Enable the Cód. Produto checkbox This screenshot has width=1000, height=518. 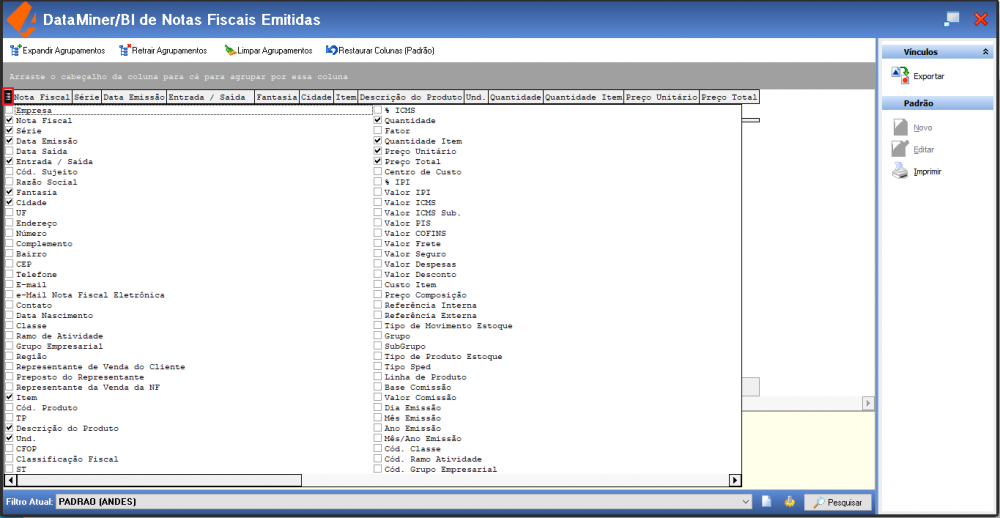(9, 408)
